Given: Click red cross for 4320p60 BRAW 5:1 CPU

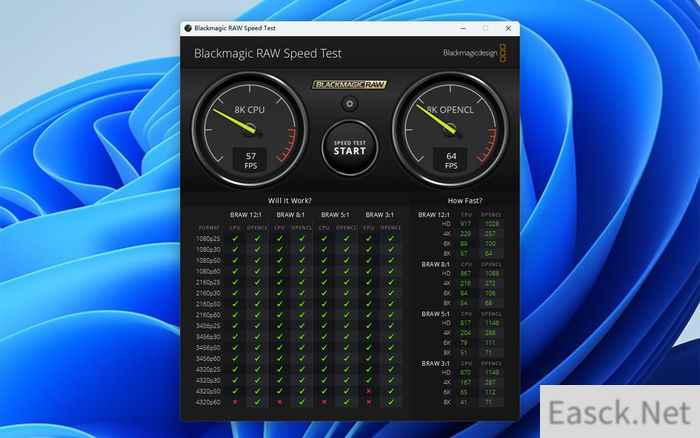Looking at the screenshot, I should (x=324, y=402).
